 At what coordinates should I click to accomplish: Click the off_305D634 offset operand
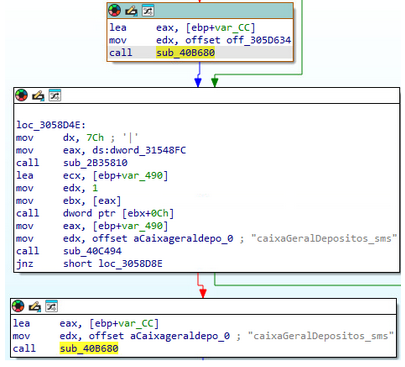(258, 40)
